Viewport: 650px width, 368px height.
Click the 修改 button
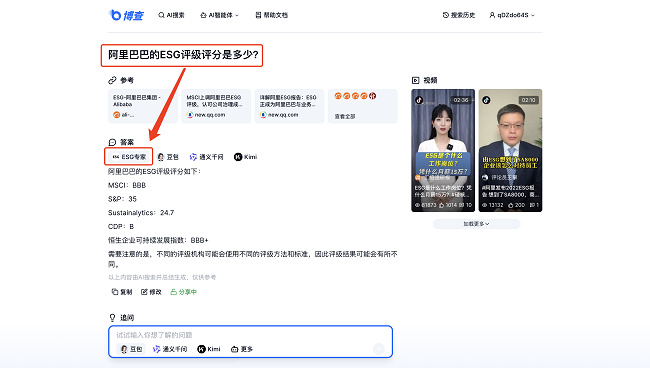pos(151,292)
